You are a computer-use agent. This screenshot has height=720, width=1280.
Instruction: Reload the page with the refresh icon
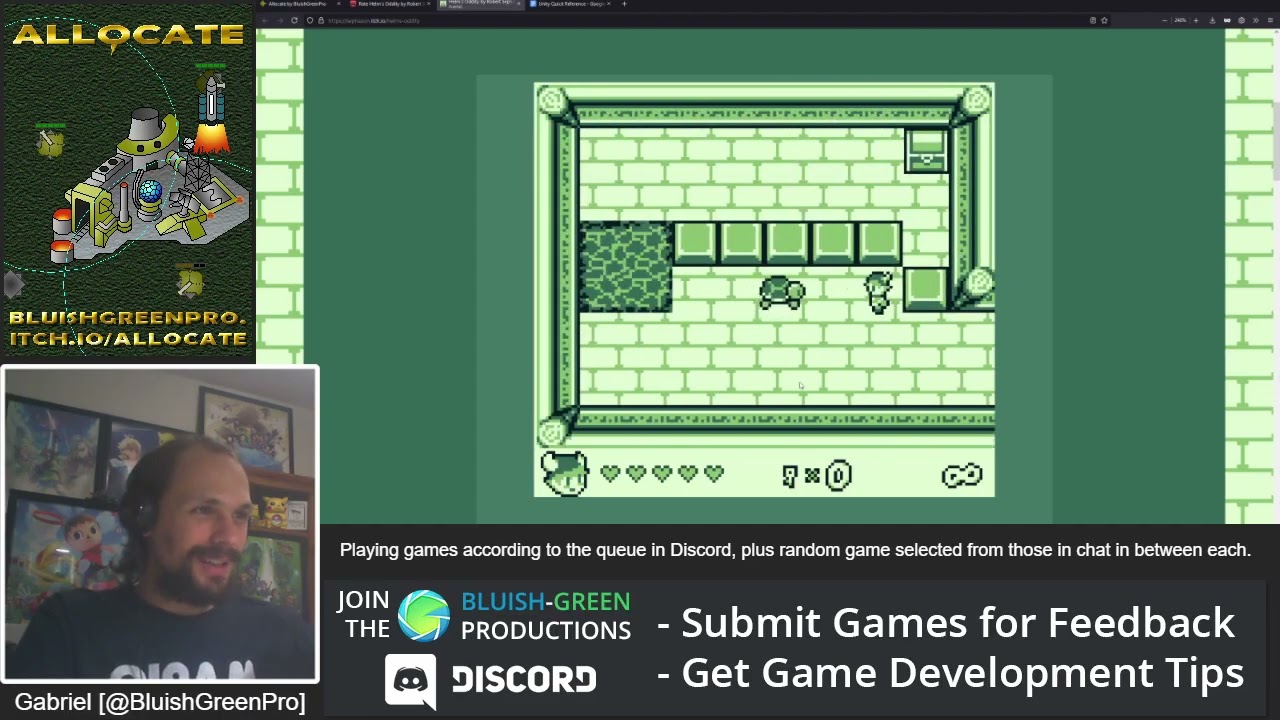[x=294, y=20]
